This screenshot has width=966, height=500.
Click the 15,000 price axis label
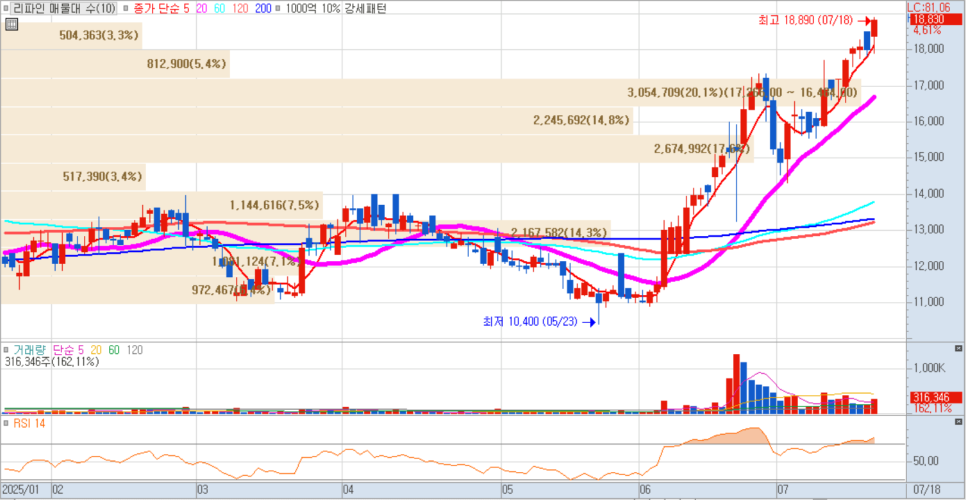pos(928,157)
